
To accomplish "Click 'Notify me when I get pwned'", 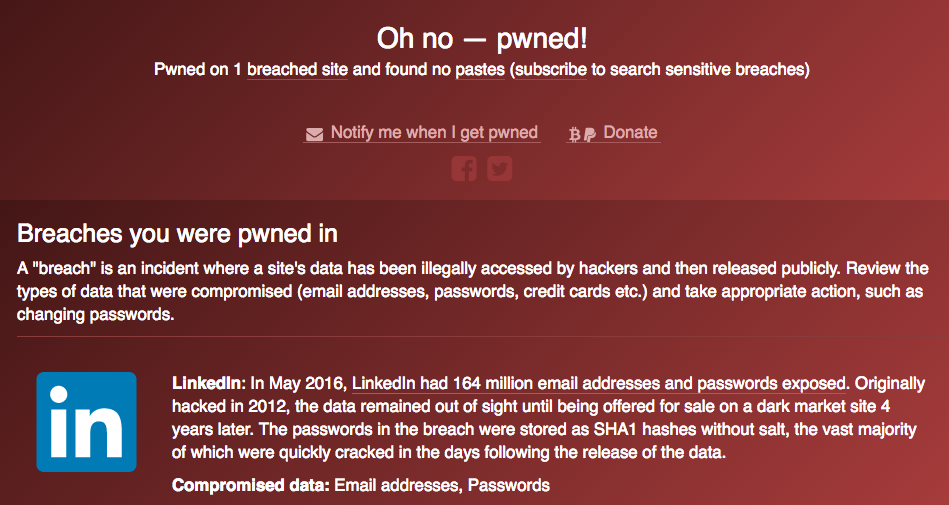I will [x=434, y=132].
